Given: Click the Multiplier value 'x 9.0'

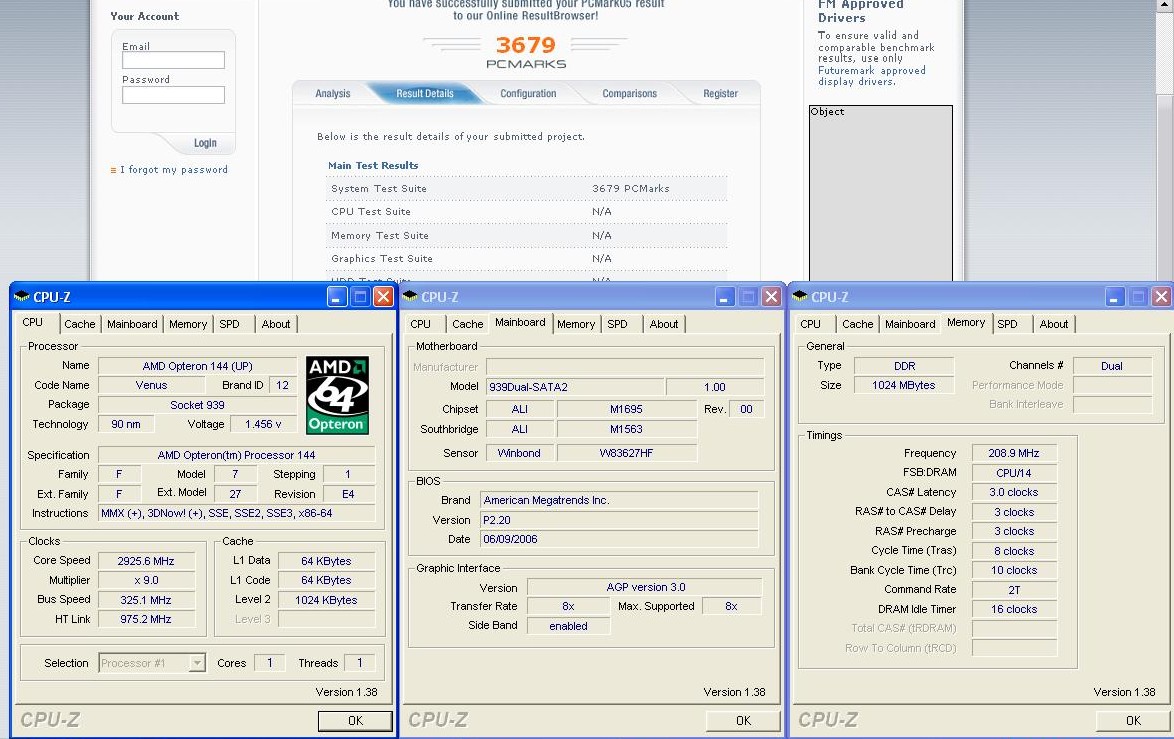Looking at the screenshot, I should click(146, 580).
